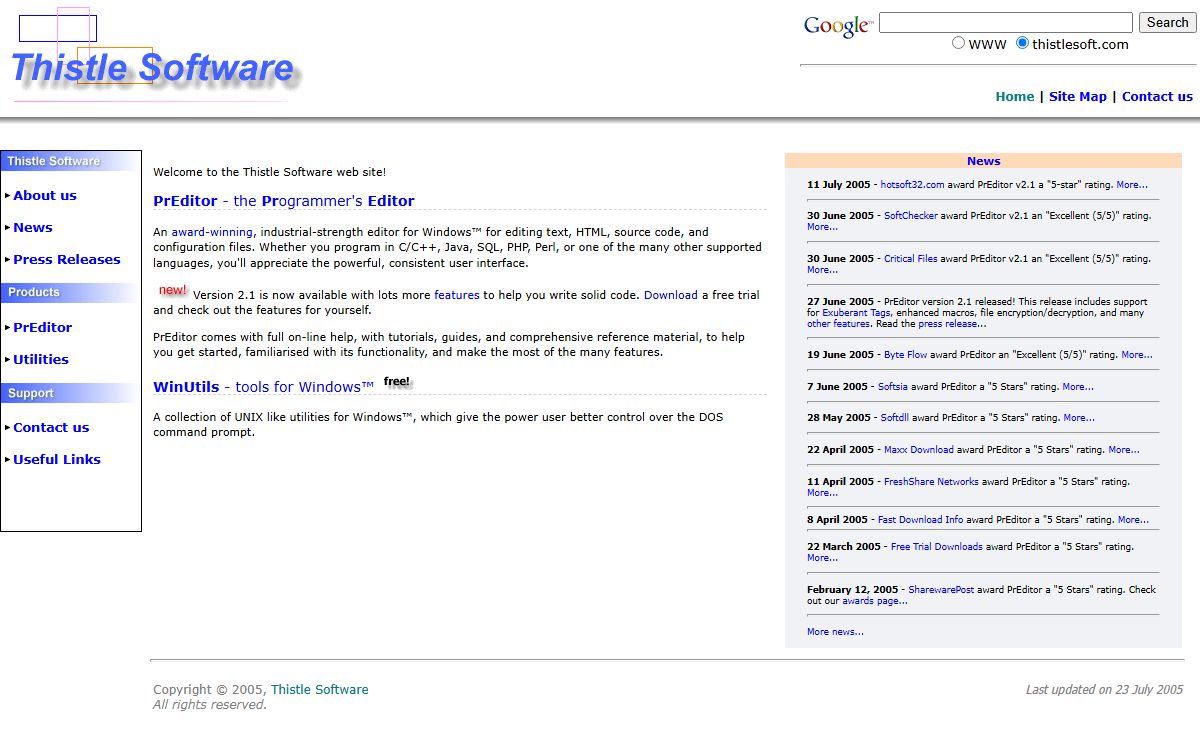The height and width of the screenshot is (740, 1200).
Task: Follow the features link in main text
Action: coord(457,295)
